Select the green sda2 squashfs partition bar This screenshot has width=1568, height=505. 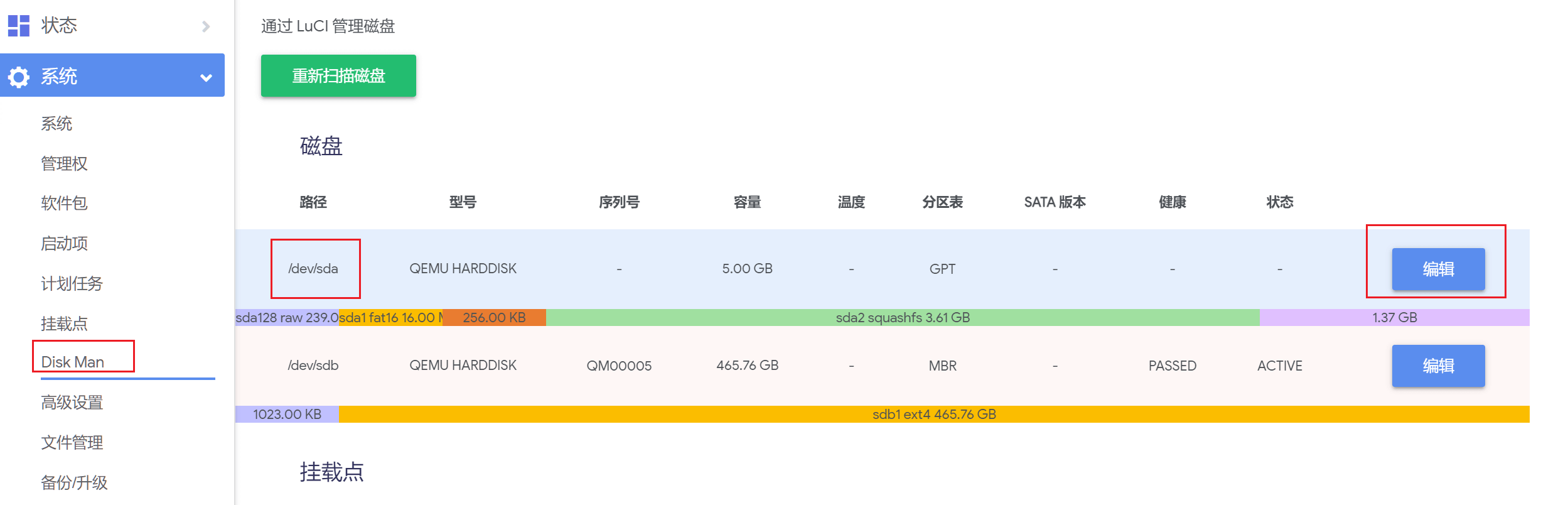click(x=902, y=318)
